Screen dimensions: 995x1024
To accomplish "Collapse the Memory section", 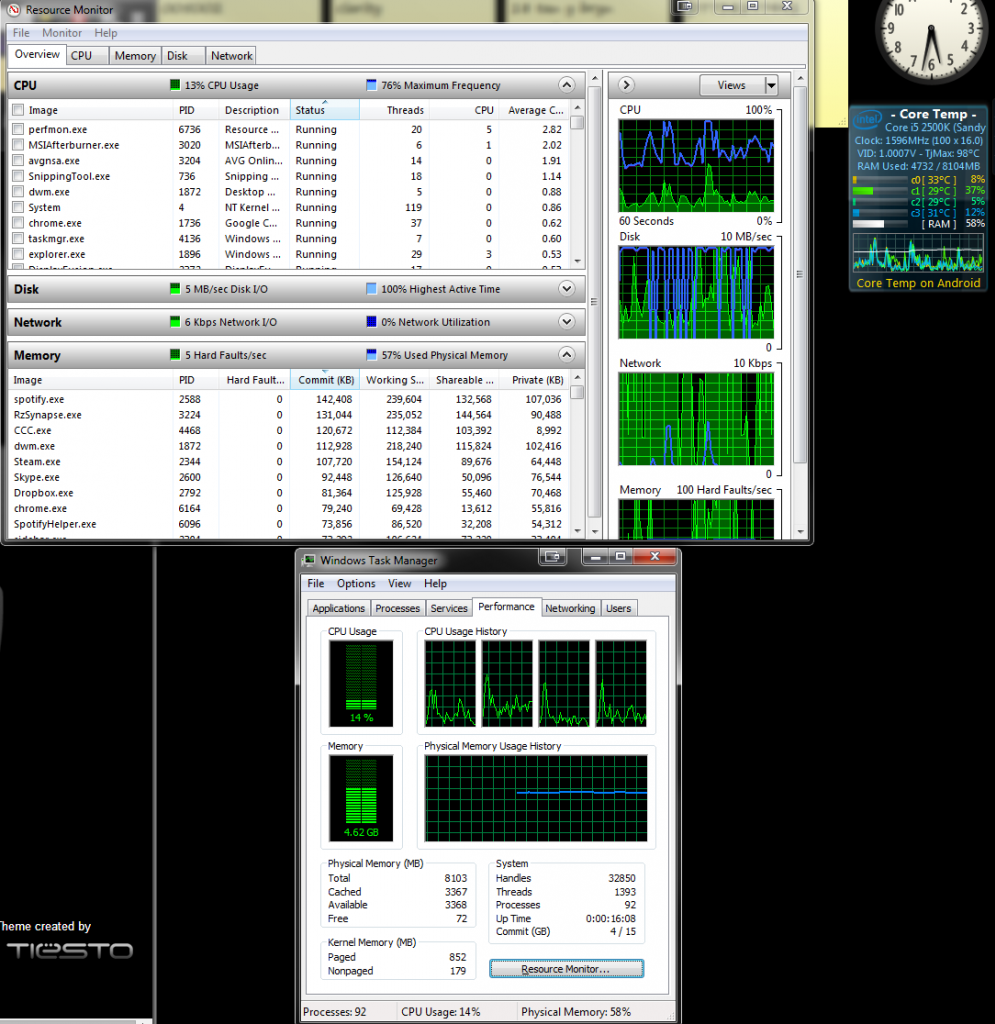I will (x=567, y=355).
